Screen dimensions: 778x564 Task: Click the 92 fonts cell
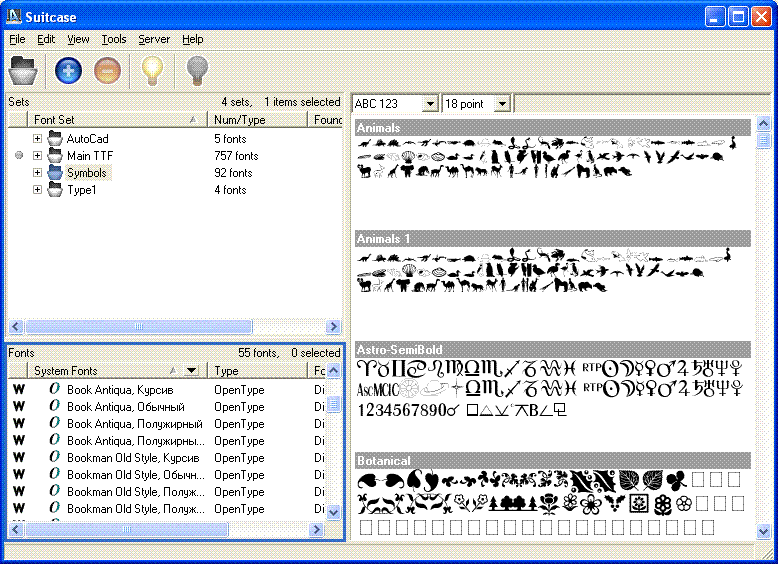pos(233,173)
